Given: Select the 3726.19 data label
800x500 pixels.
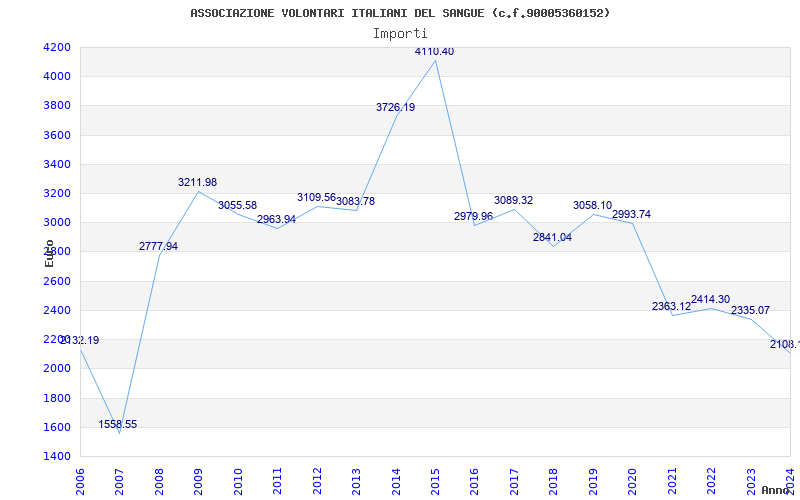Looking at the screenshot, I should click(x=395, y=108).
